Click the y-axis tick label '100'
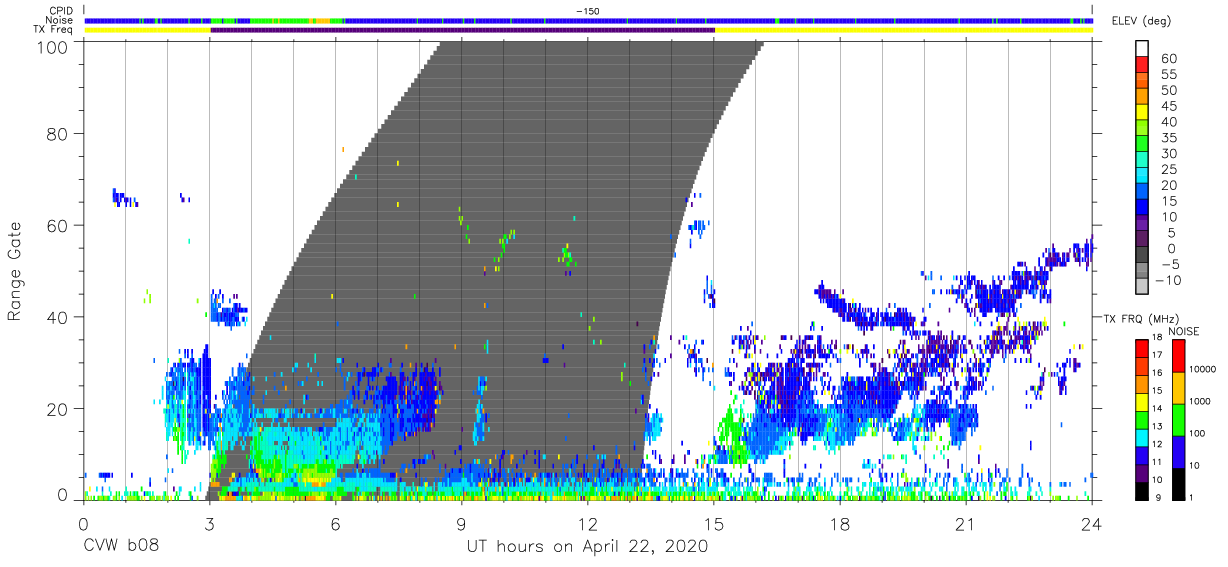 click(x=54, y=47)
